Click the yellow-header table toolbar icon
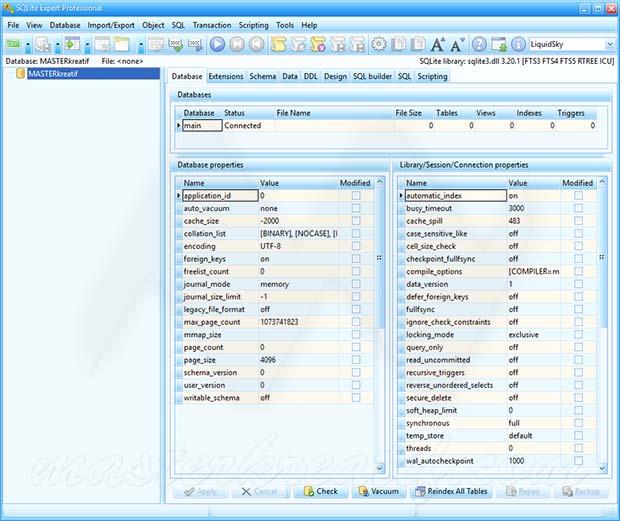 pos(122,44)
